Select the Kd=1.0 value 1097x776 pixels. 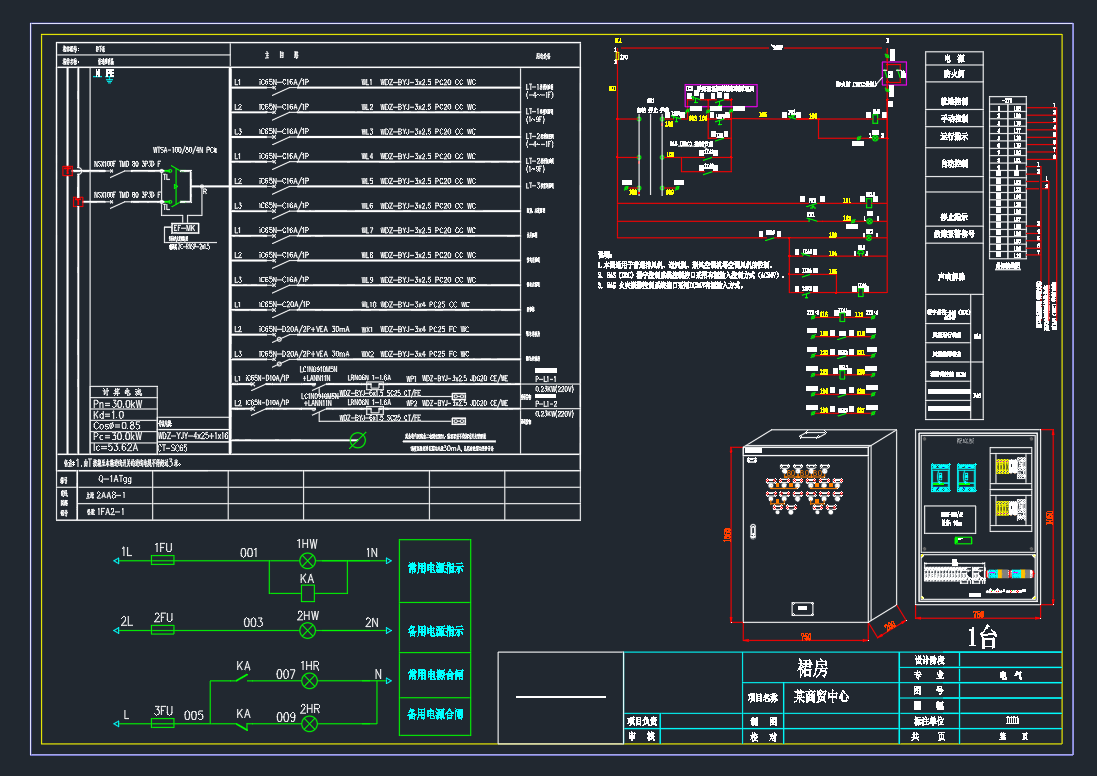click(108, 415)
